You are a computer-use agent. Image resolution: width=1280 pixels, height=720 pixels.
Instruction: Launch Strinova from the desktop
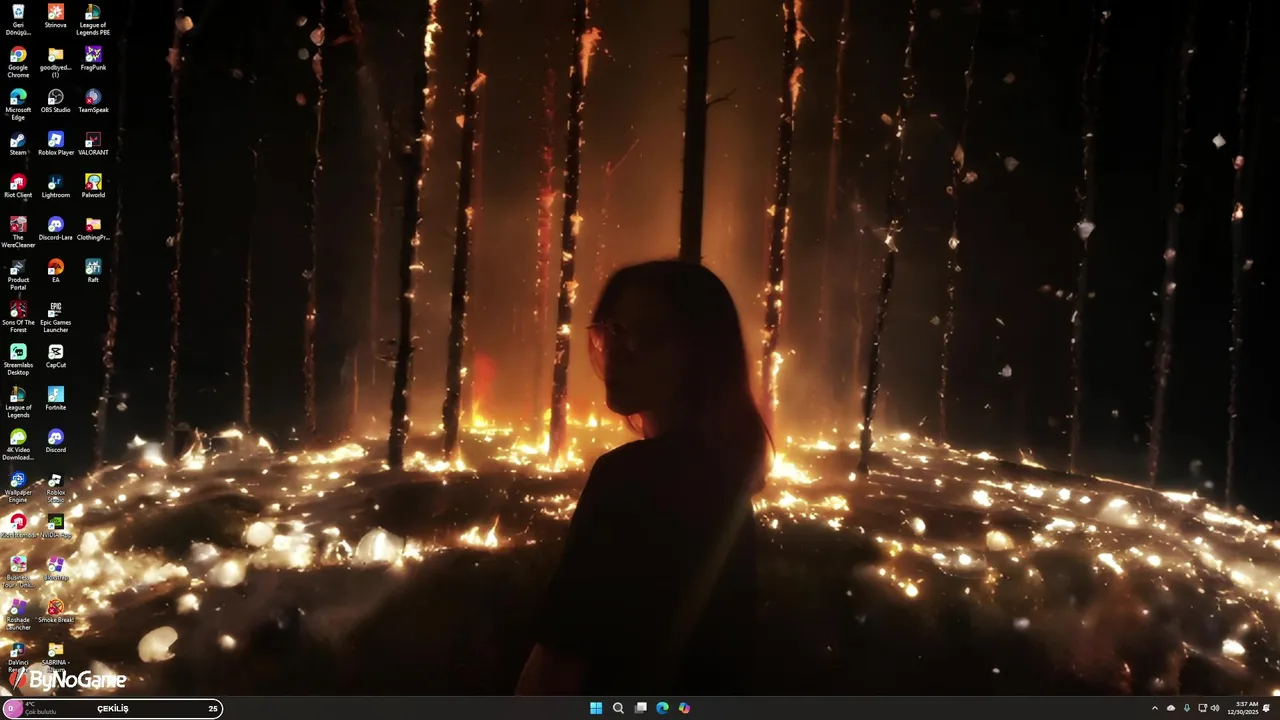pyautogui.click(x=56, y=16)
